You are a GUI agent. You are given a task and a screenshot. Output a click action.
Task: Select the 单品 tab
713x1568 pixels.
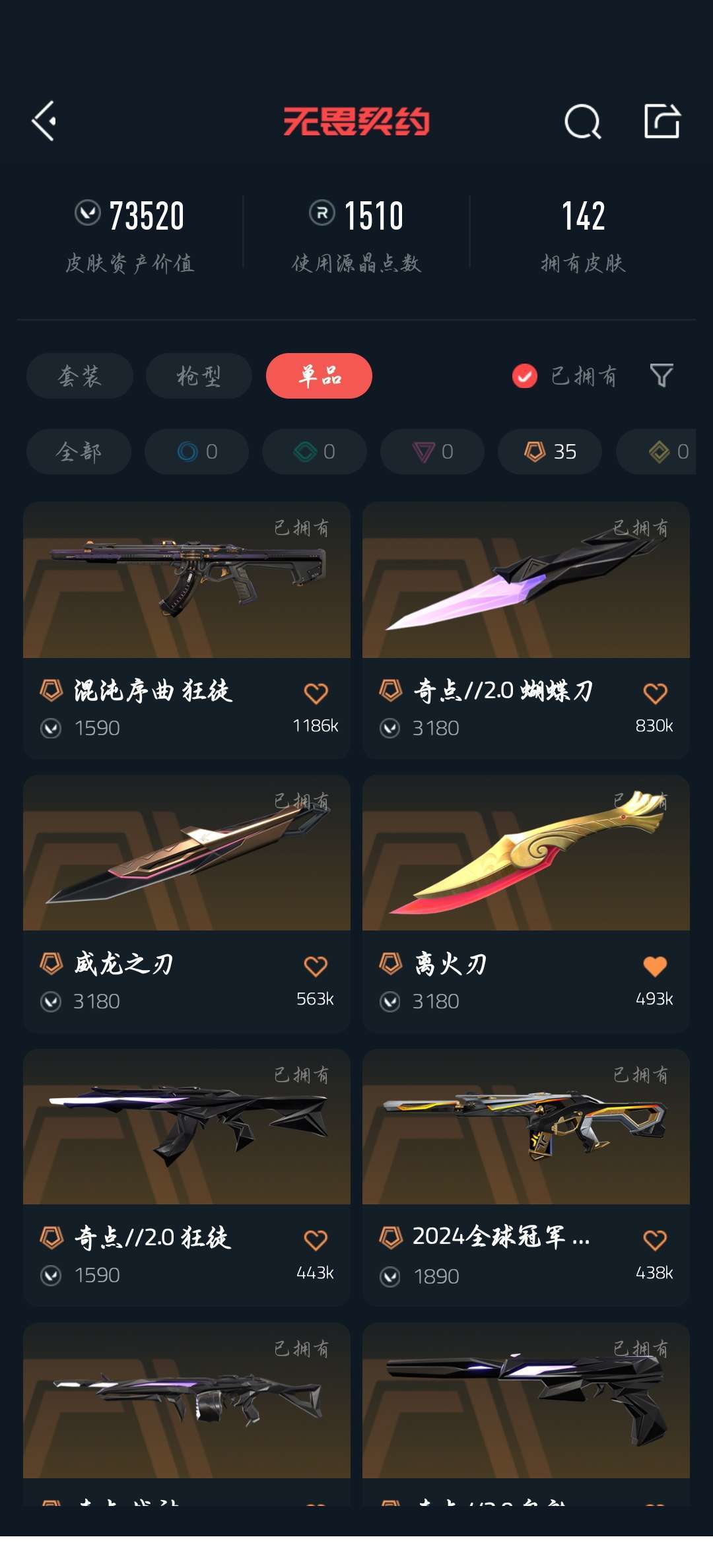pyautogui.click(x=319, y=376)
